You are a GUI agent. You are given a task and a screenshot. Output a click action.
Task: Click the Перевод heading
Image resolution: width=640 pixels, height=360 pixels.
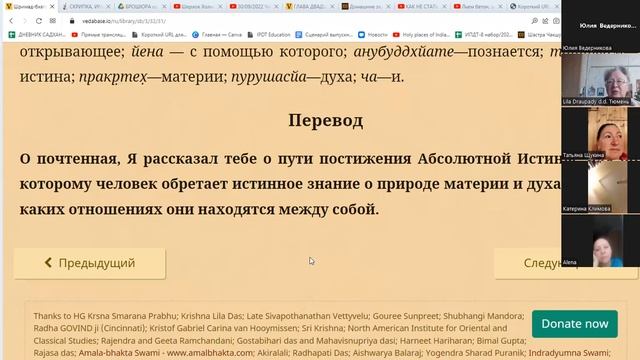[326, 120]
